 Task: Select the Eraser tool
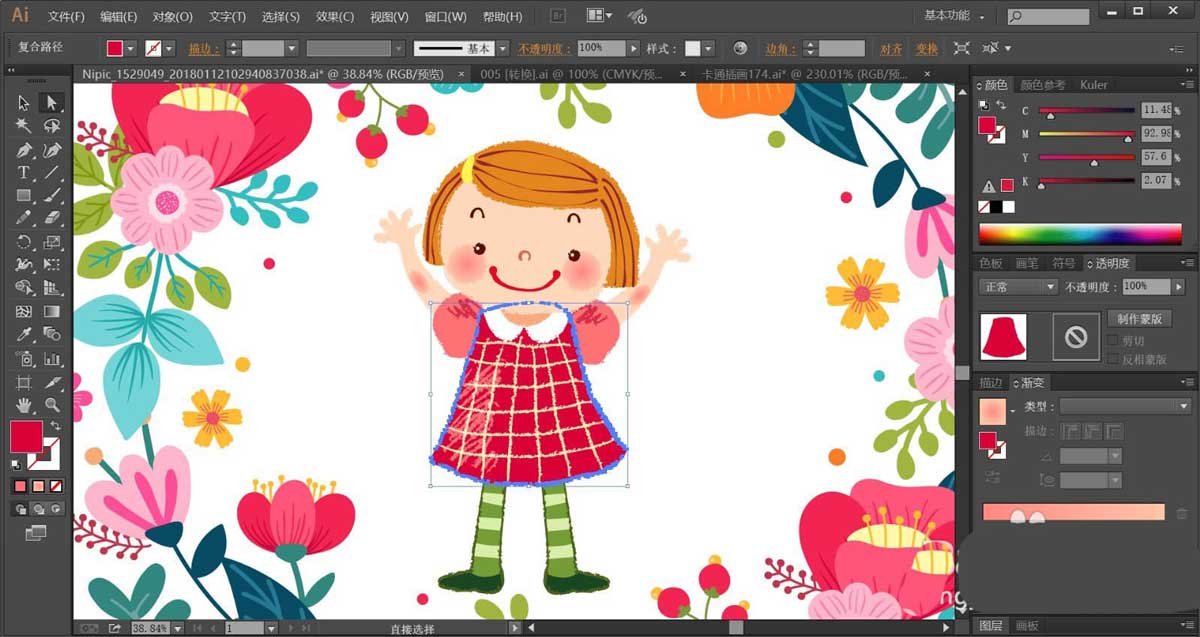point(51,219)
